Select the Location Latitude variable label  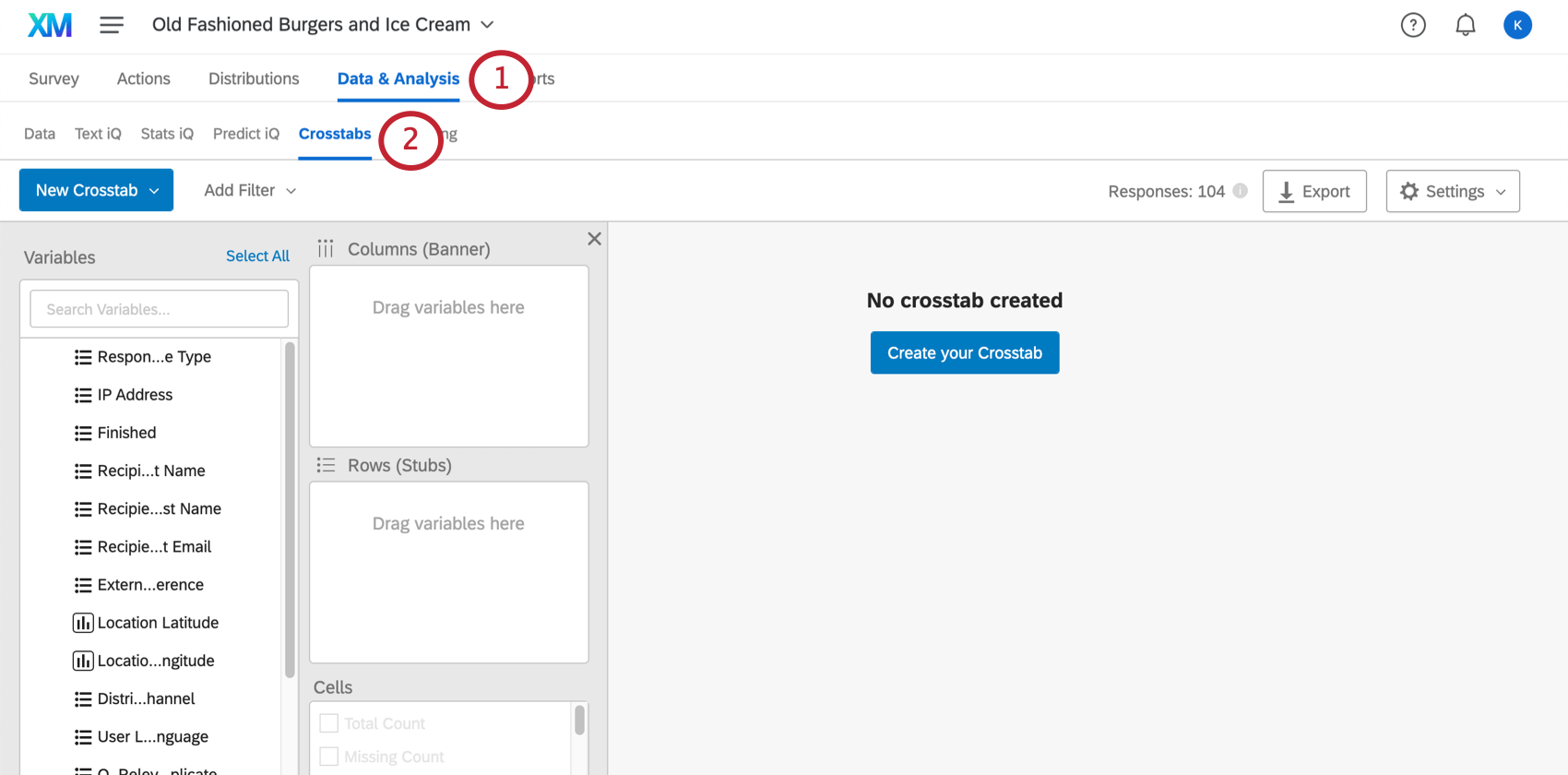point(158,623)
